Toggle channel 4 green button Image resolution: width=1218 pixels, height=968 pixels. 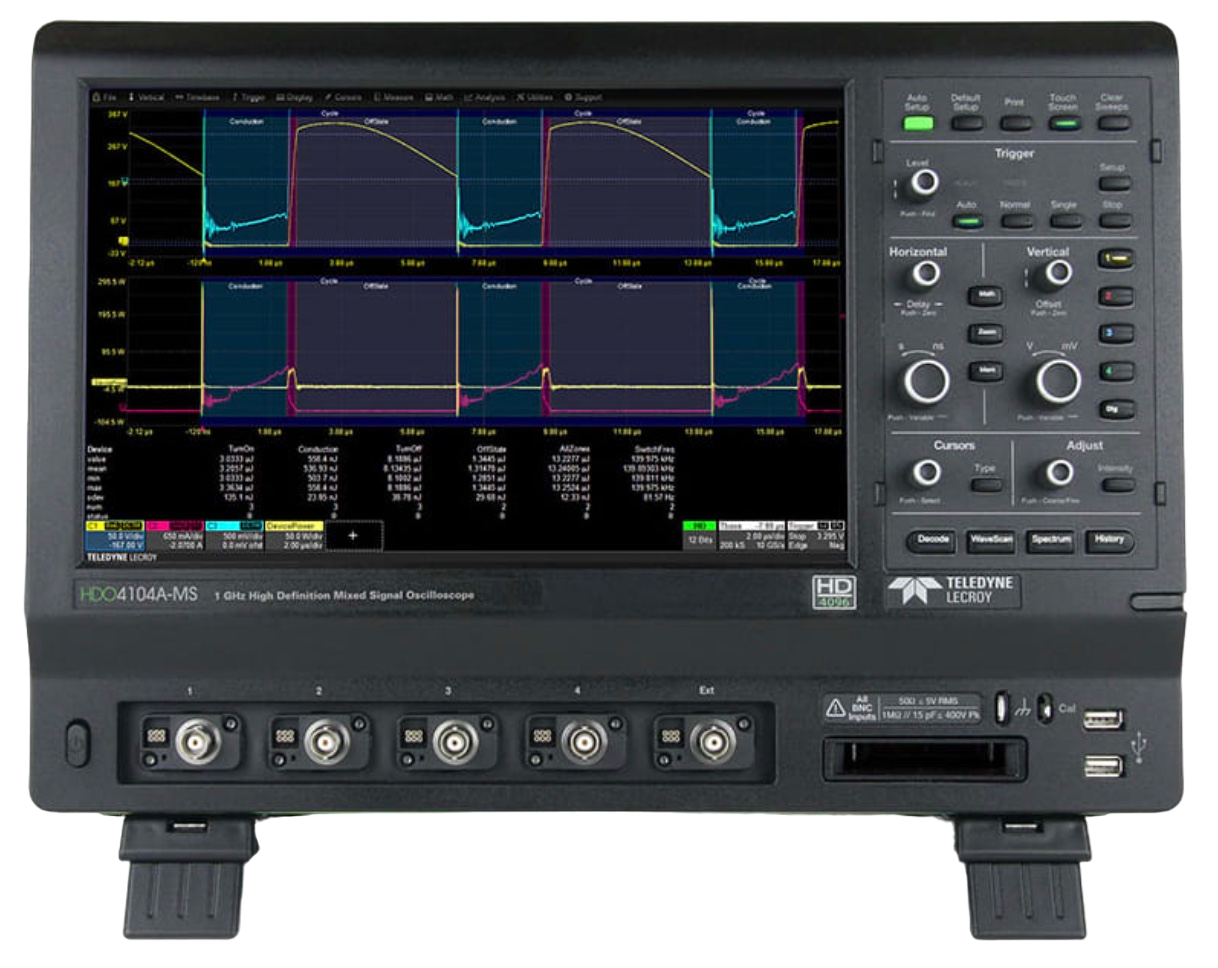[1116, 371]
